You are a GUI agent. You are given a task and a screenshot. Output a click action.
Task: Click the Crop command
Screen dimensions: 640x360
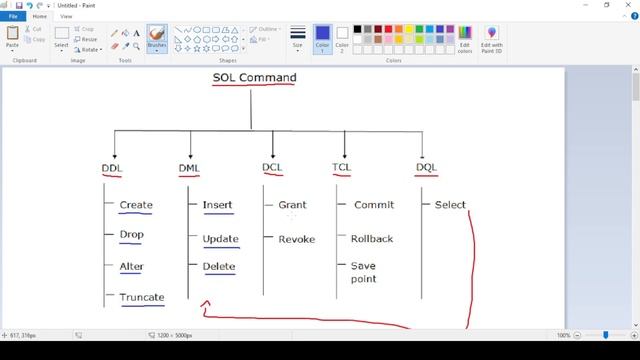click(x=84, y=29)
